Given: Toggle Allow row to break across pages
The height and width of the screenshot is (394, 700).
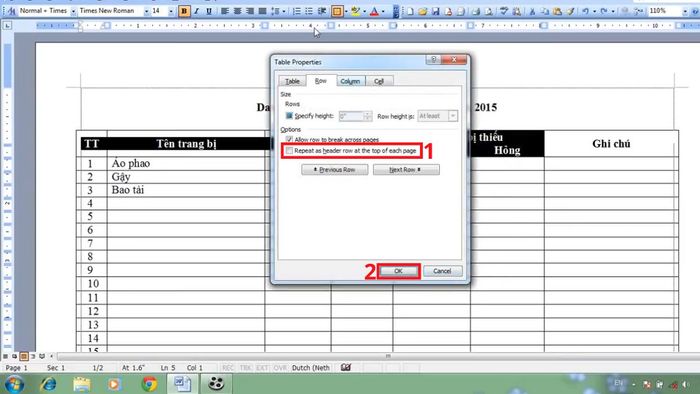Looking at the screenshot, I should click(x=289, y=140).
